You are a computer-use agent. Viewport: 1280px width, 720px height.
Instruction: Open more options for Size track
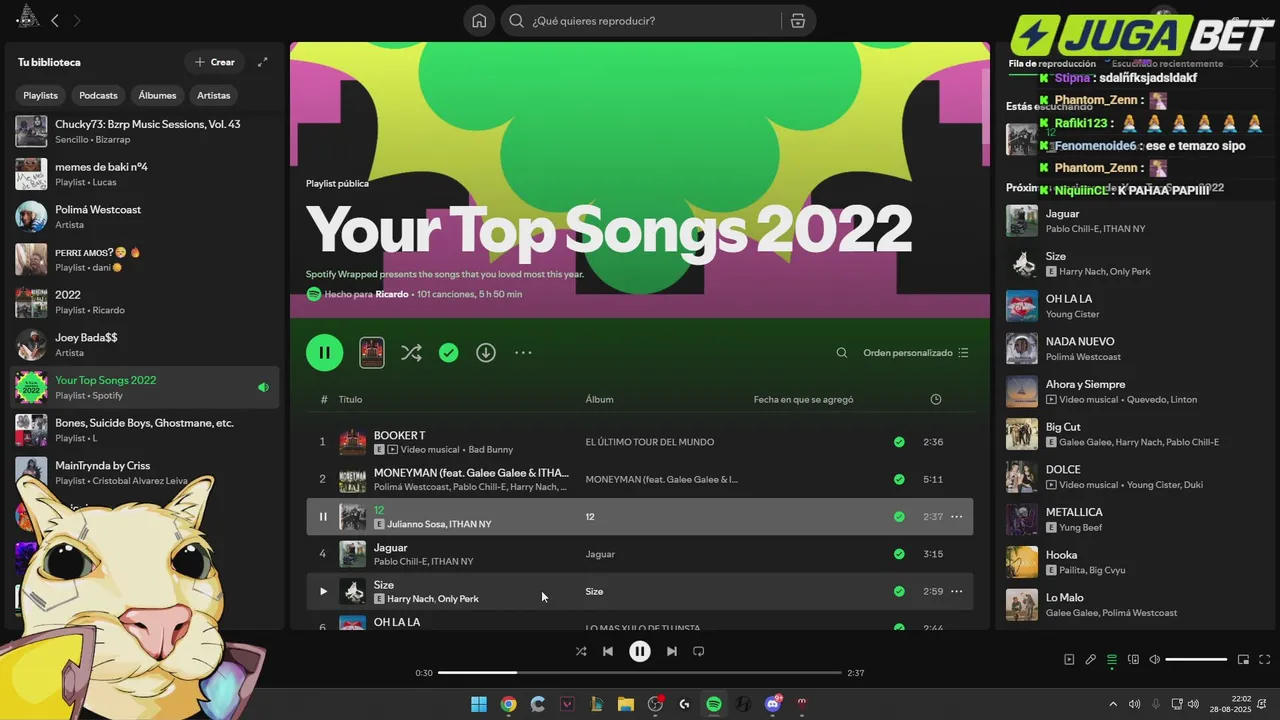pos(956,591)
